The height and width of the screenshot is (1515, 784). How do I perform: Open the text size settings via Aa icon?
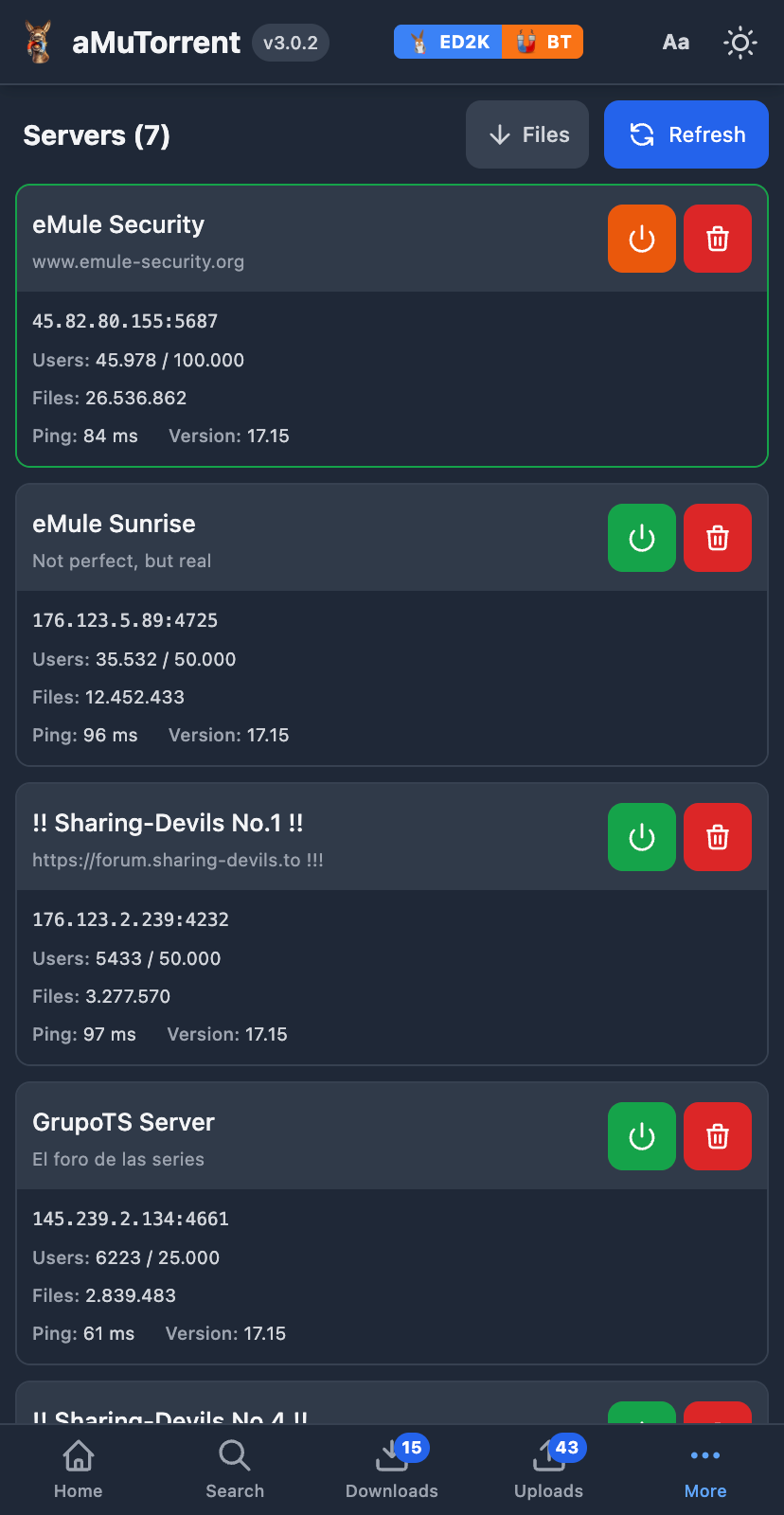point(675,42)
